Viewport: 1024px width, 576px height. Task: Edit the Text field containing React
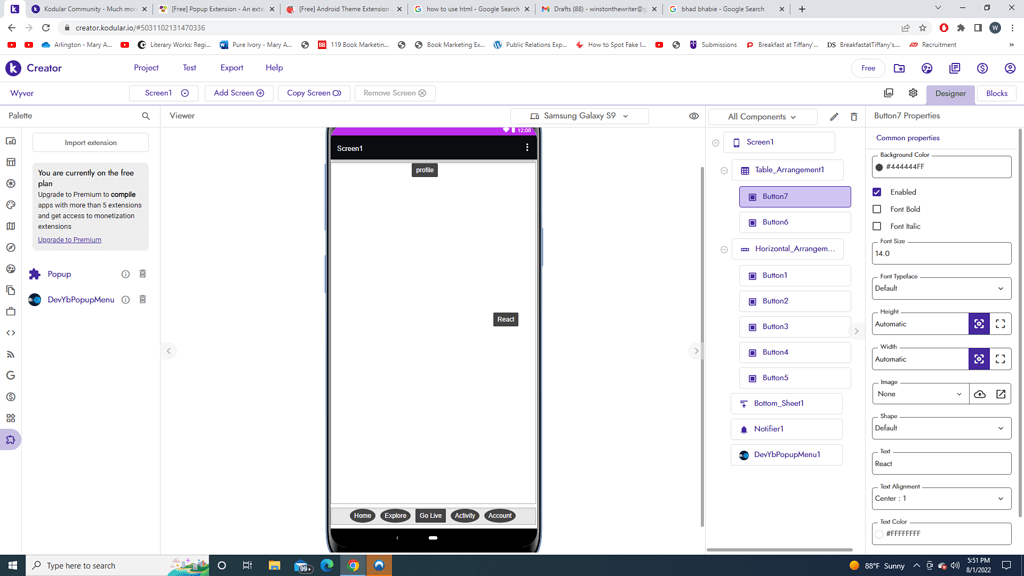(x=941, y=464)
